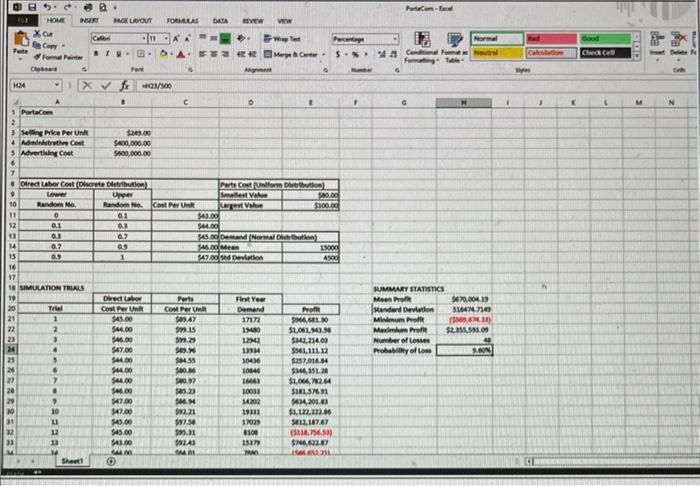
Task: Toggle Underline formatting
Action: click(118, 54)
